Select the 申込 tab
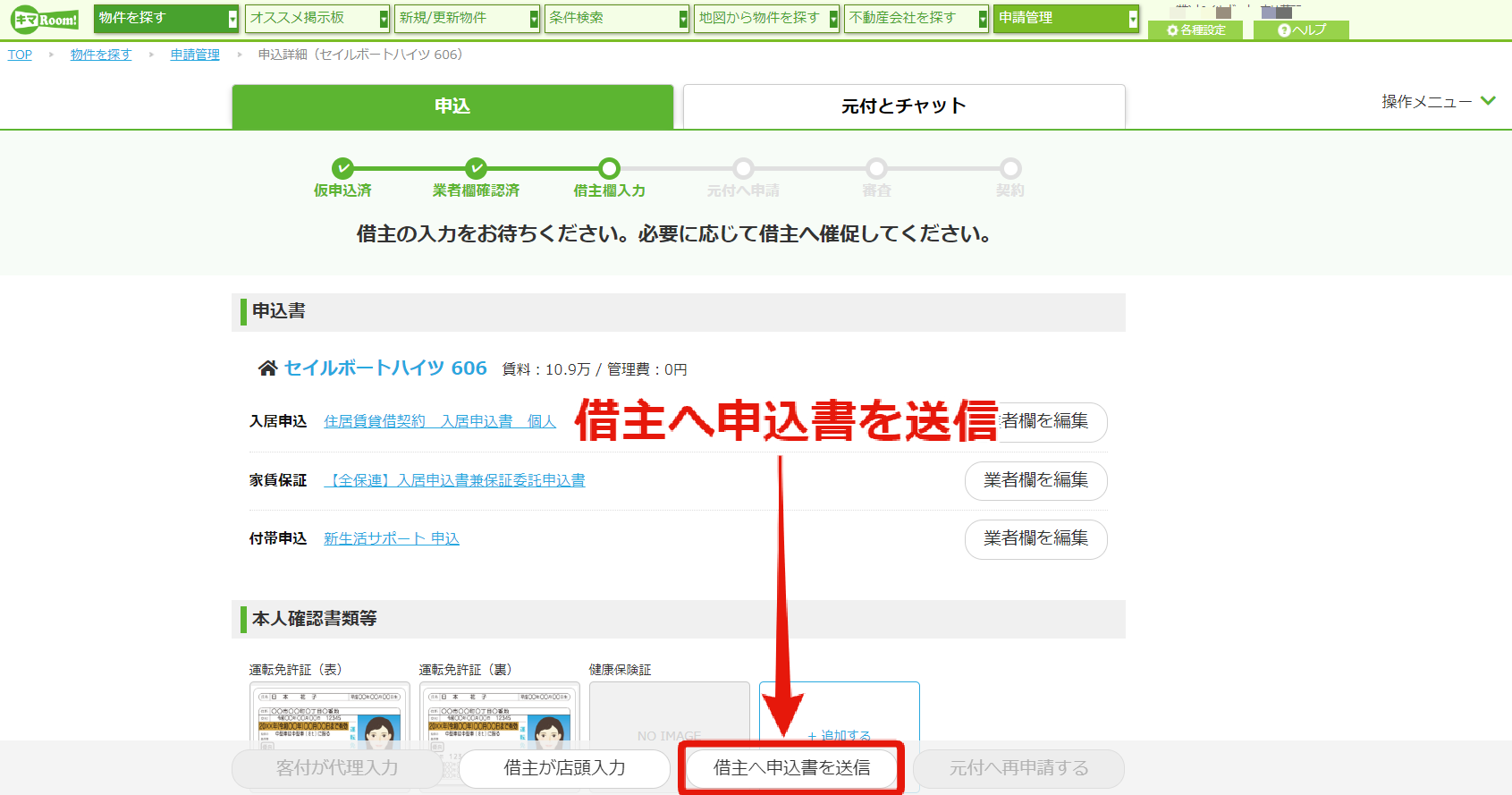Screen dimensions: 1512x795 (x=452, y=106)
